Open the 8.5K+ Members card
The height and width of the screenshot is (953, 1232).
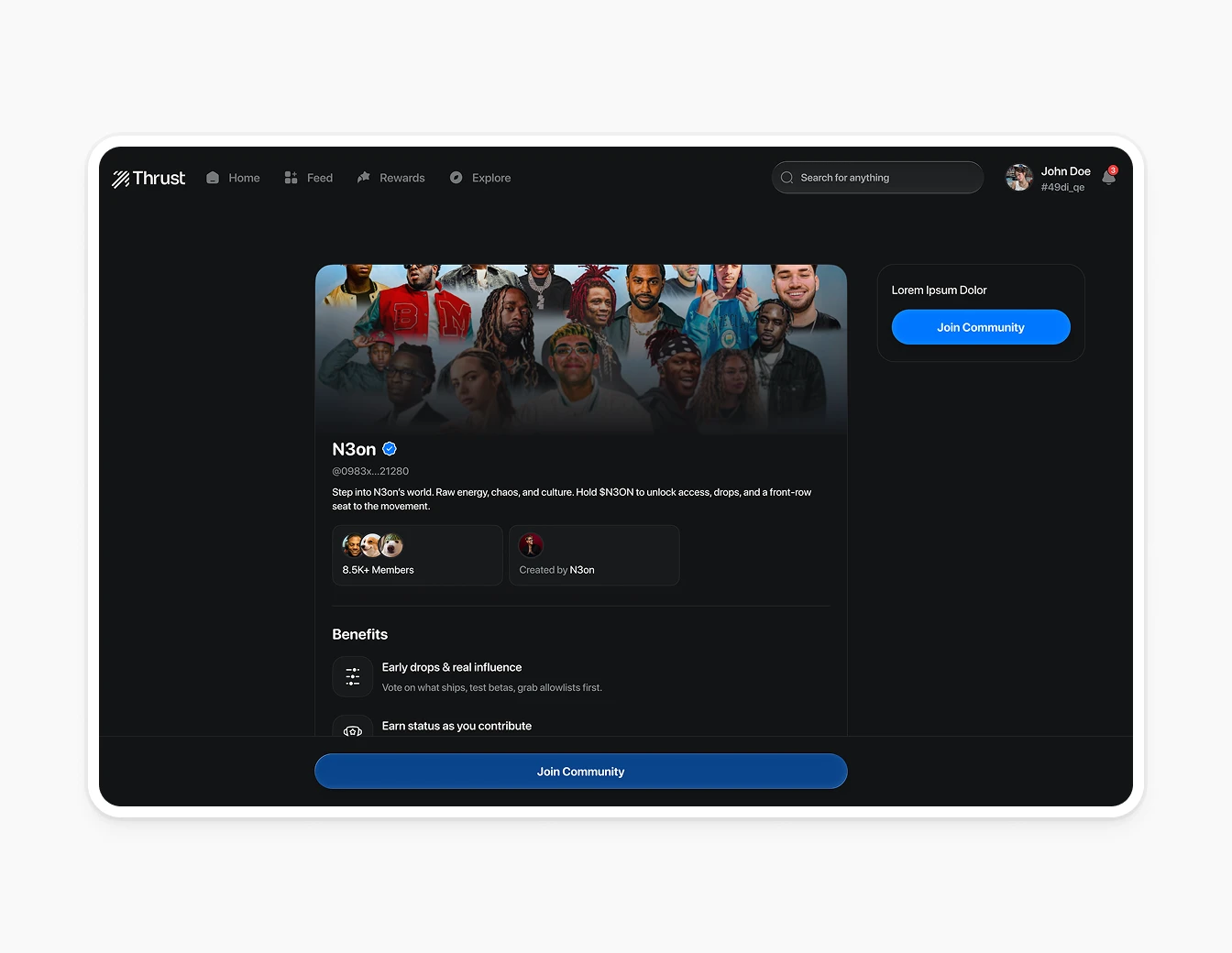(417, 555)
